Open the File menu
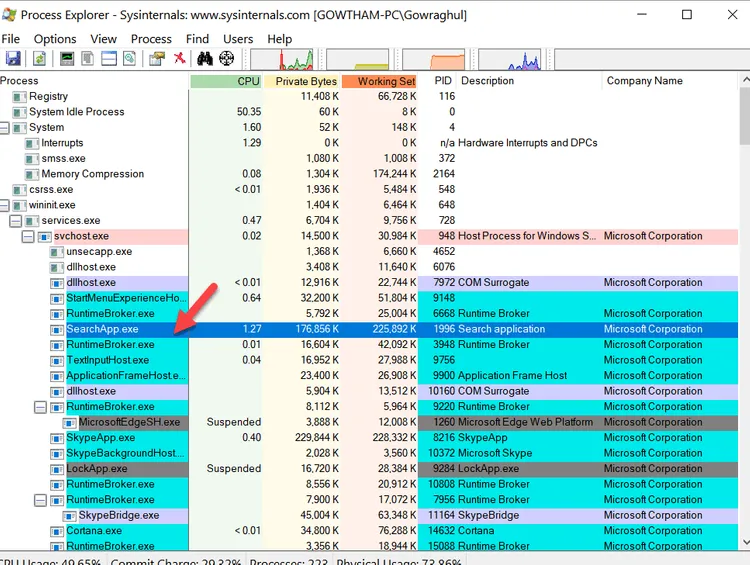The height and width of the screenshot is (565, 750). click(11, 39)
